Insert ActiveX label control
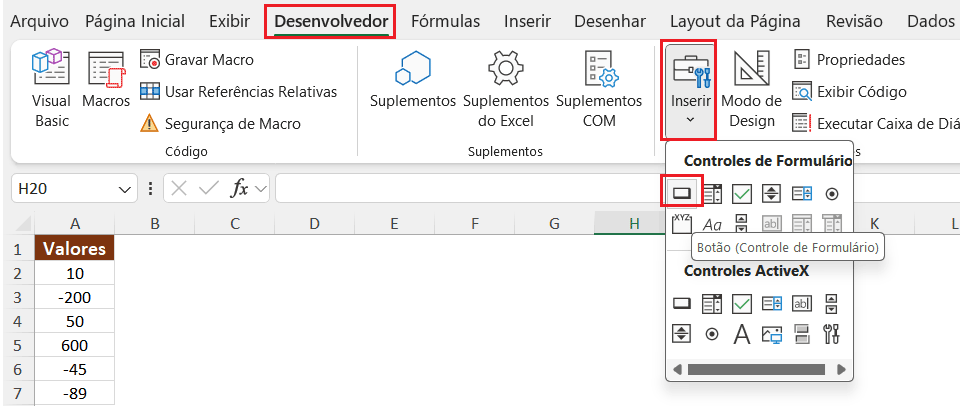Viewport: 960px width, 406px height. [741, 334]
